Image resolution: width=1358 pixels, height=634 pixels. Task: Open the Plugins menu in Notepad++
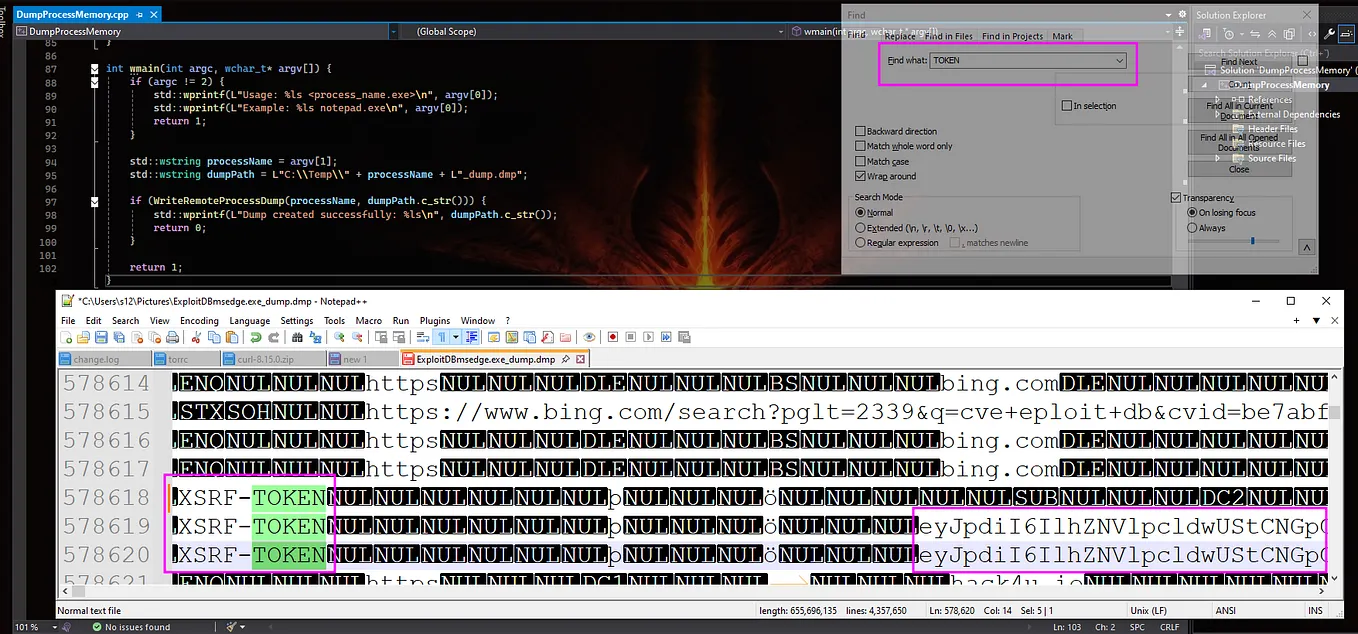(434, 320)
